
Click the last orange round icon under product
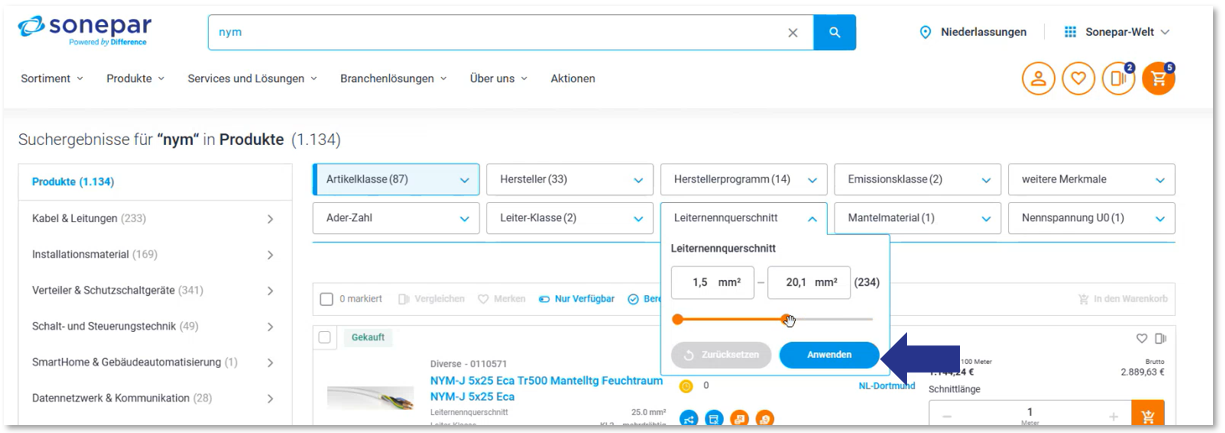click(765, 419)
